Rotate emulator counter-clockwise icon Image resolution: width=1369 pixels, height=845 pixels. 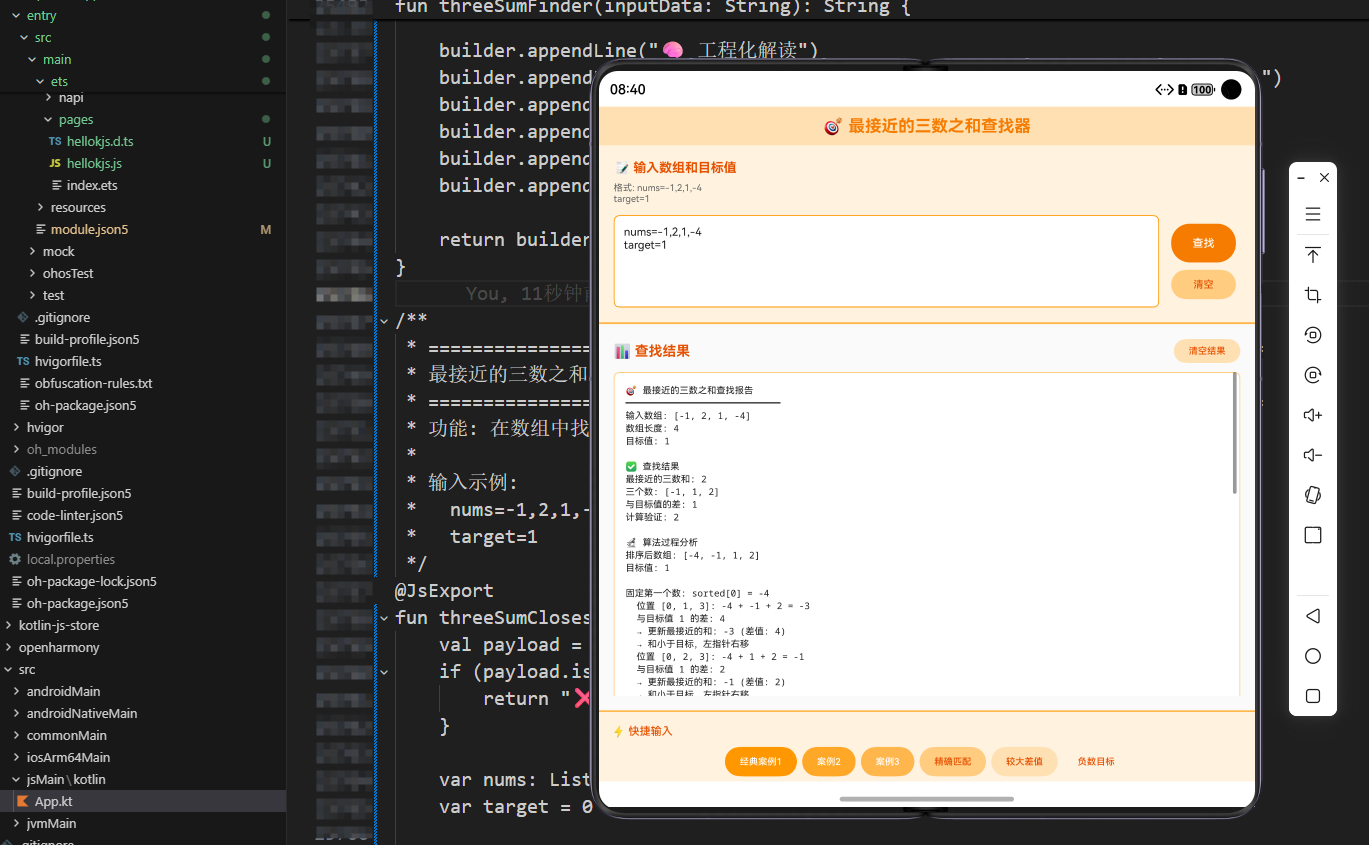tap(1313, 335)
